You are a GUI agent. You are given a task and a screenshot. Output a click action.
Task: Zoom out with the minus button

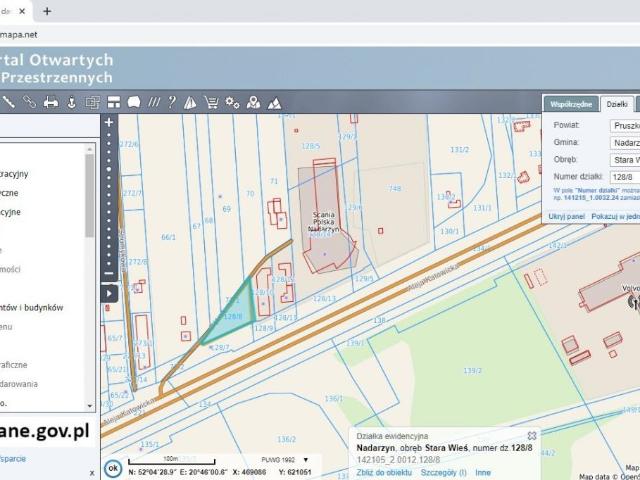pyautogui.click(x=109, y=274)
